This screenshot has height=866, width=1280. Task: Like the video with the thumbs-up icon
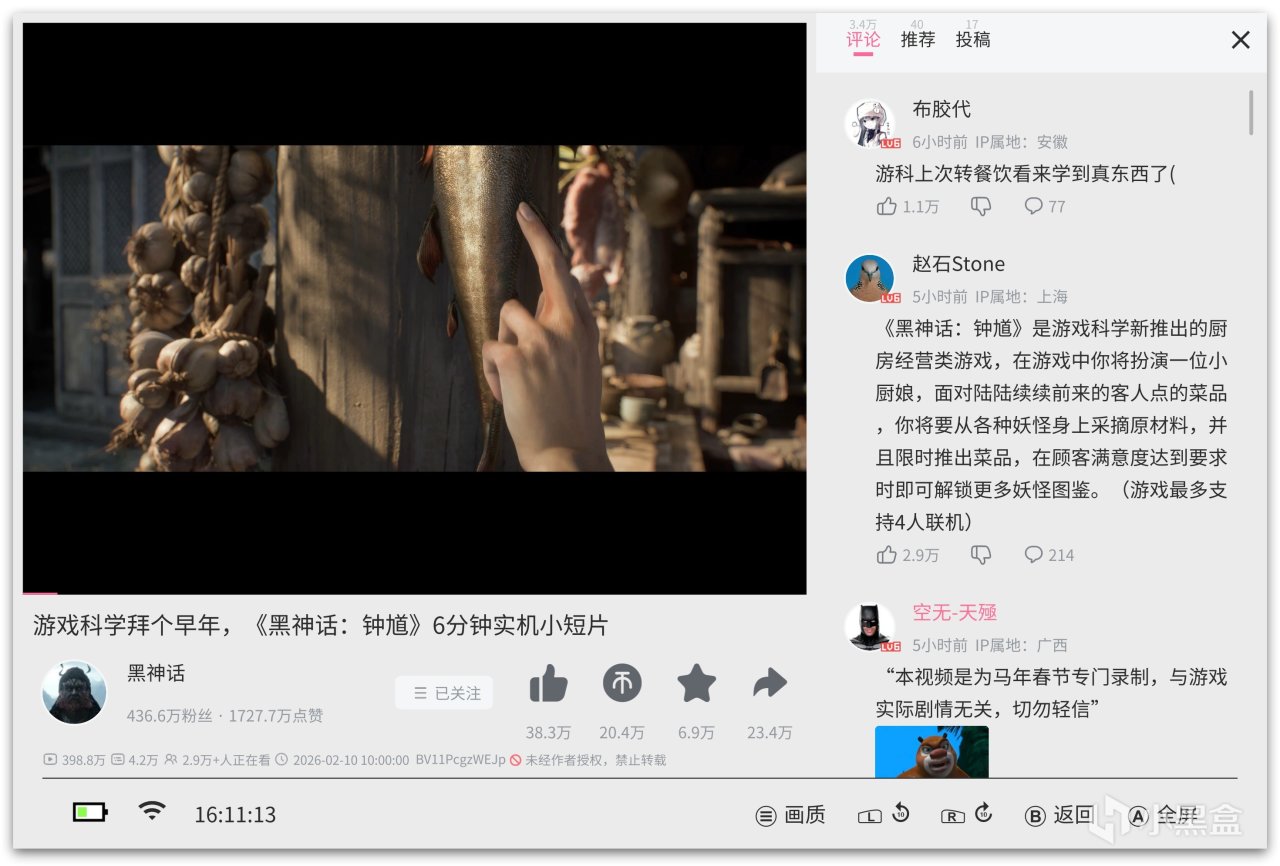548,684
